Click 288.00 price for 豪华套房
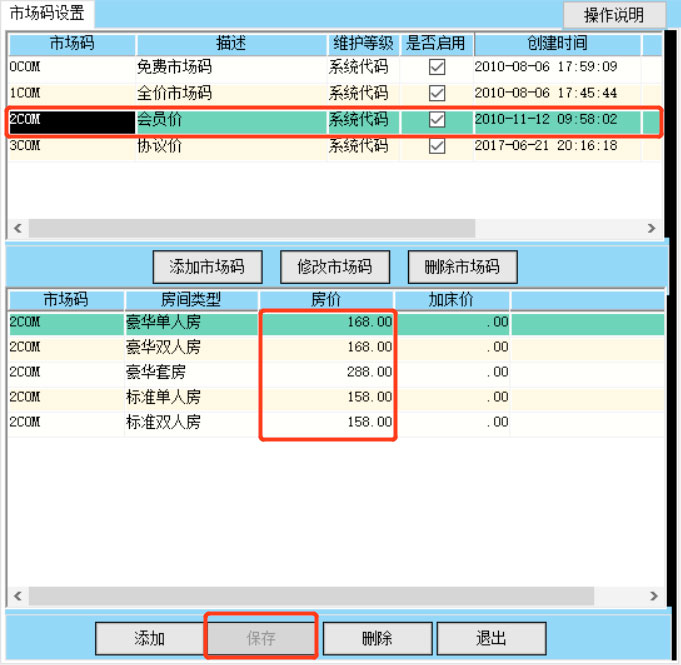This screenshot has width=681, height=665. click(370, 372)
